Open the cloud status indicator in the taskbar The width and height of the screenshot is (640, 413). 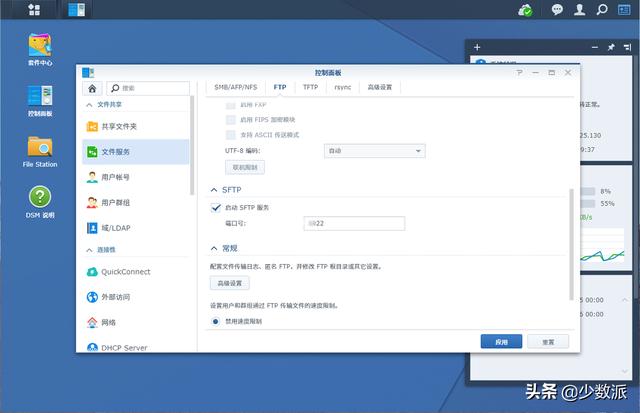point(525,10)
